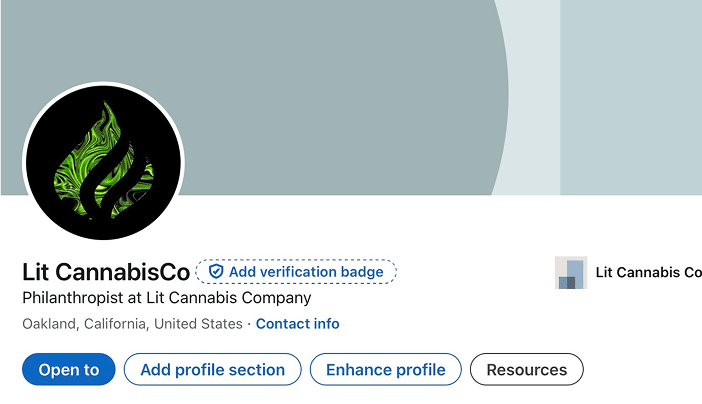Expand the Add profile section options
Screen dimensions: 702x404
(212, 369)
